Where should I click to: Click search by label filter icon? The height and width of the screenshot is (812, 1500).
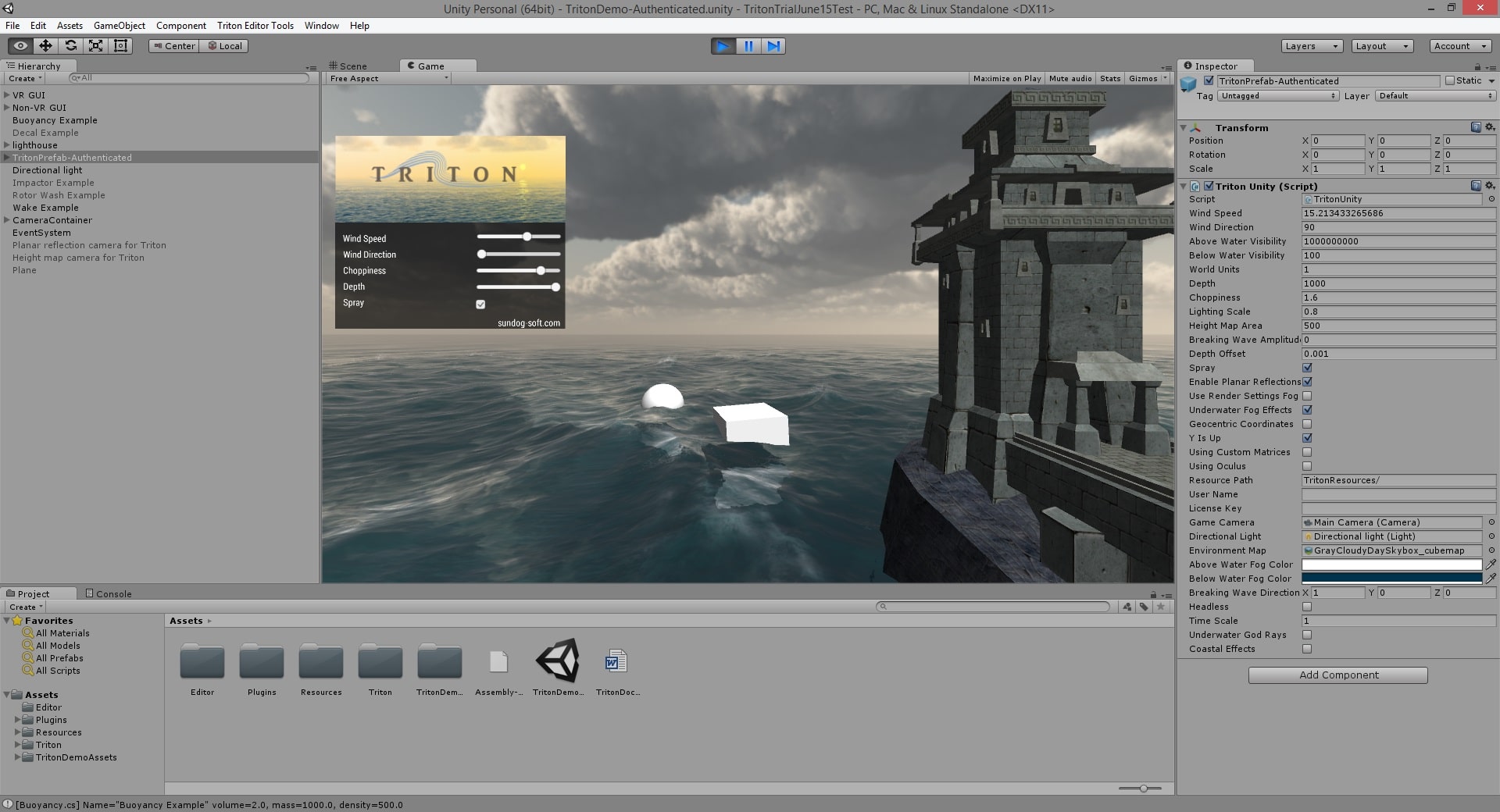1144,607
